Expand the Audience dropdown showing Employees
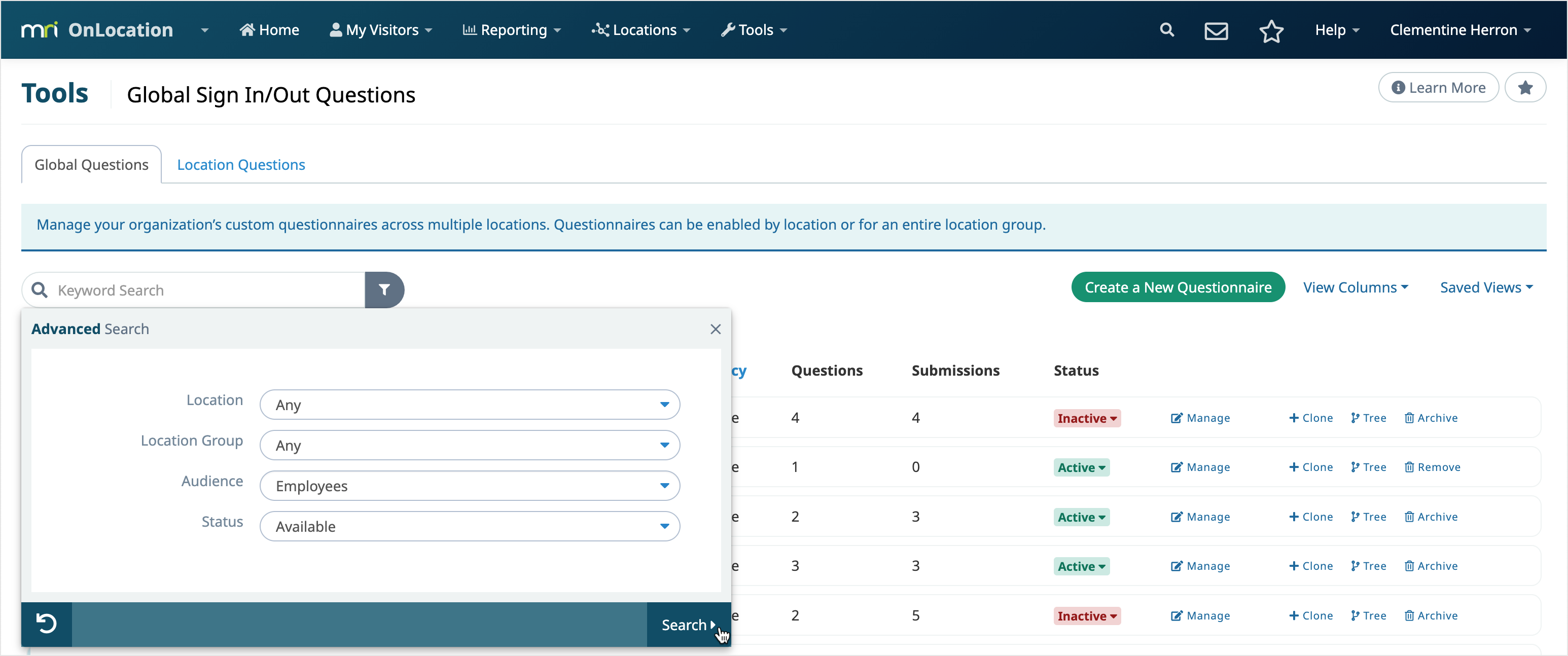The height and width of the screenshot is (656, 1568). click(x=469, y=486)
